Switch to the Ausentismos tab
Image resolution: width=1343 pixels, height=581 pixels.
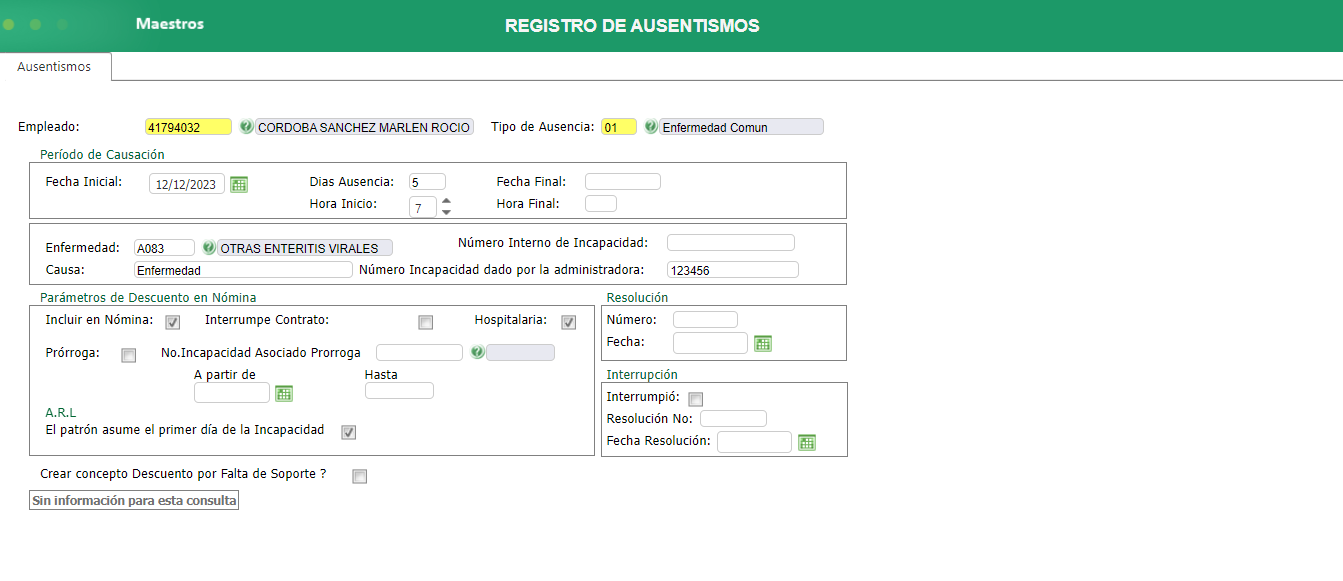coord(55,66)
